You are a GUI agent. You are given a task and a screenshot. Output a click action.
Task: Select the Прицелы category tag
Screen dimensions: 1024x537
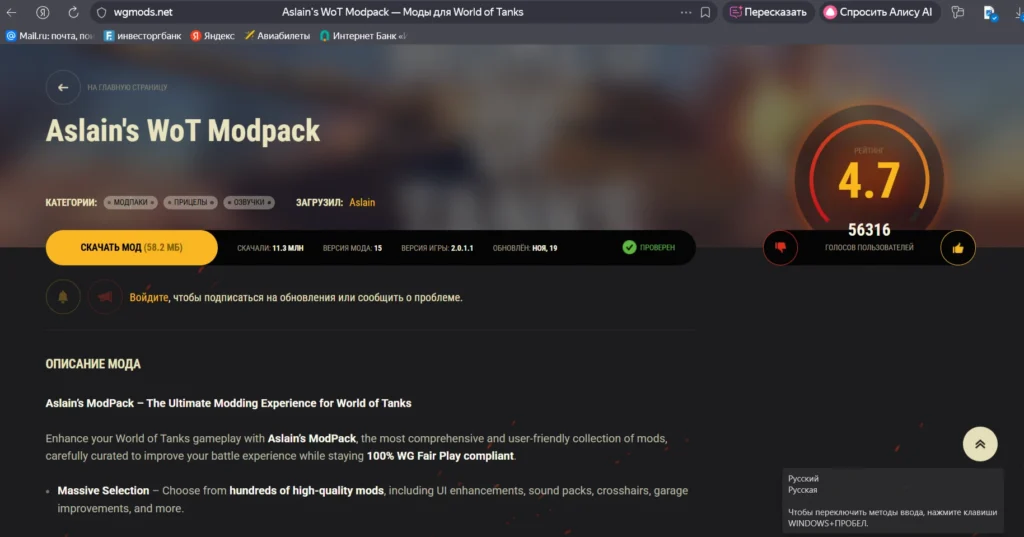tap(190, 202)
